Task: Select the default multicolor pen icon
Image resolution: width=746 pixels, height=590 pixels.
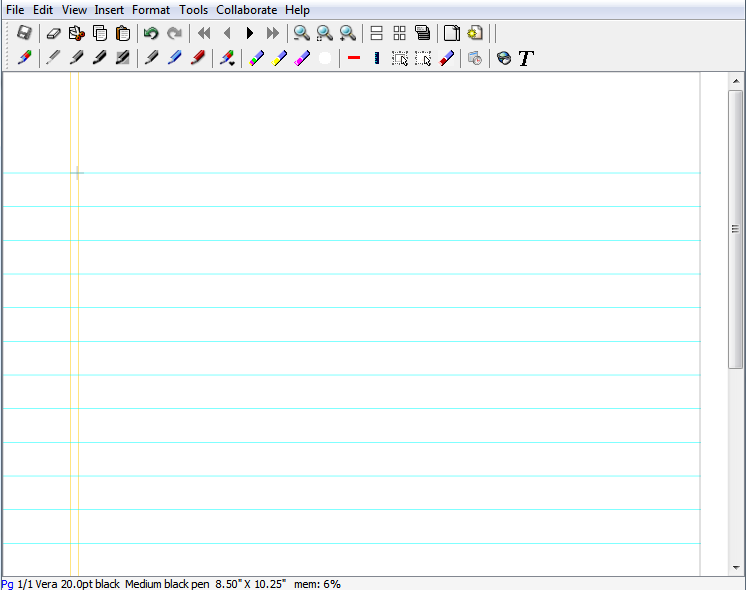Action: [24, 58]
